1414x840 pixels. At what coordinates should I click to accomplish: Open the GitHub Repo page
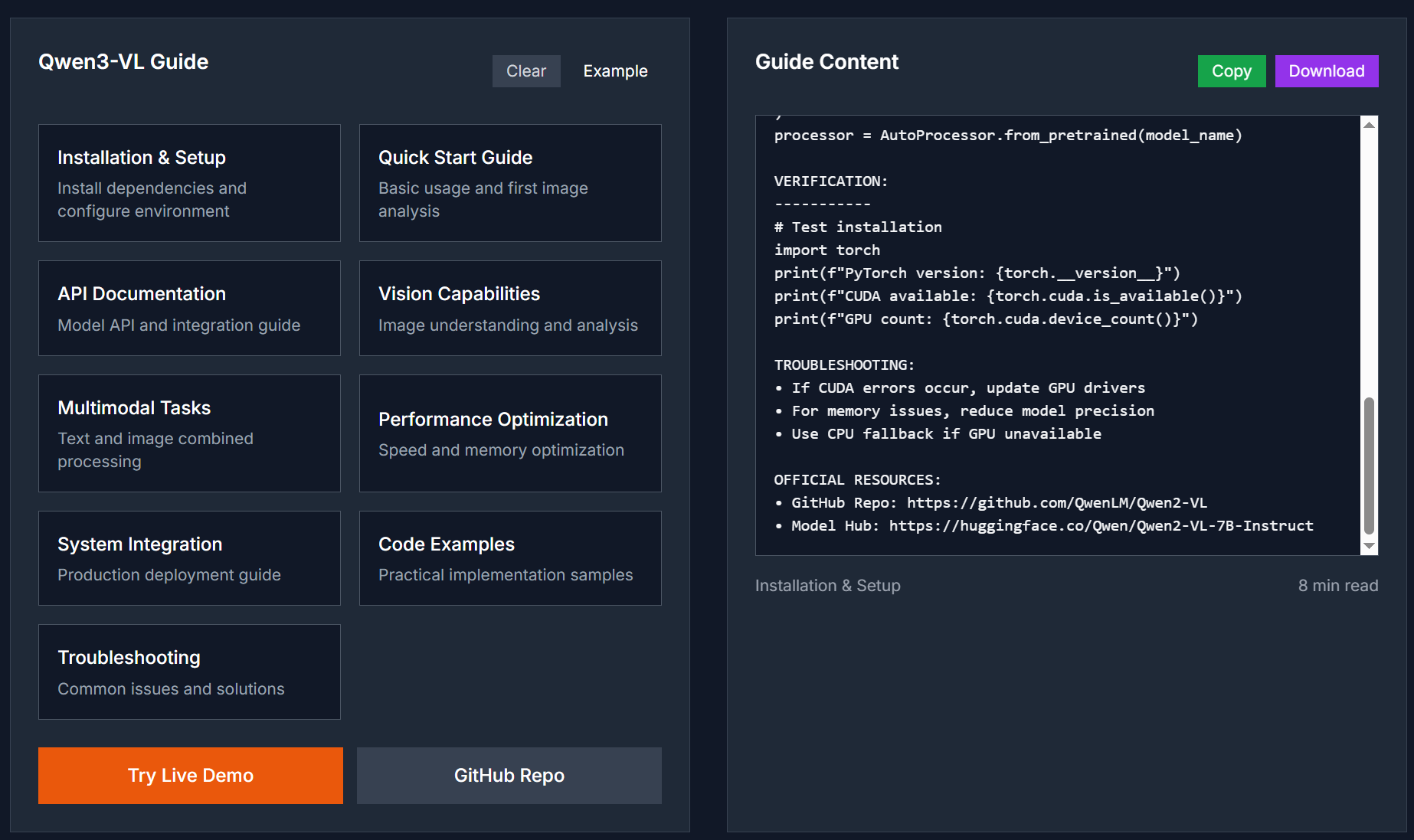tap(509, 775)
